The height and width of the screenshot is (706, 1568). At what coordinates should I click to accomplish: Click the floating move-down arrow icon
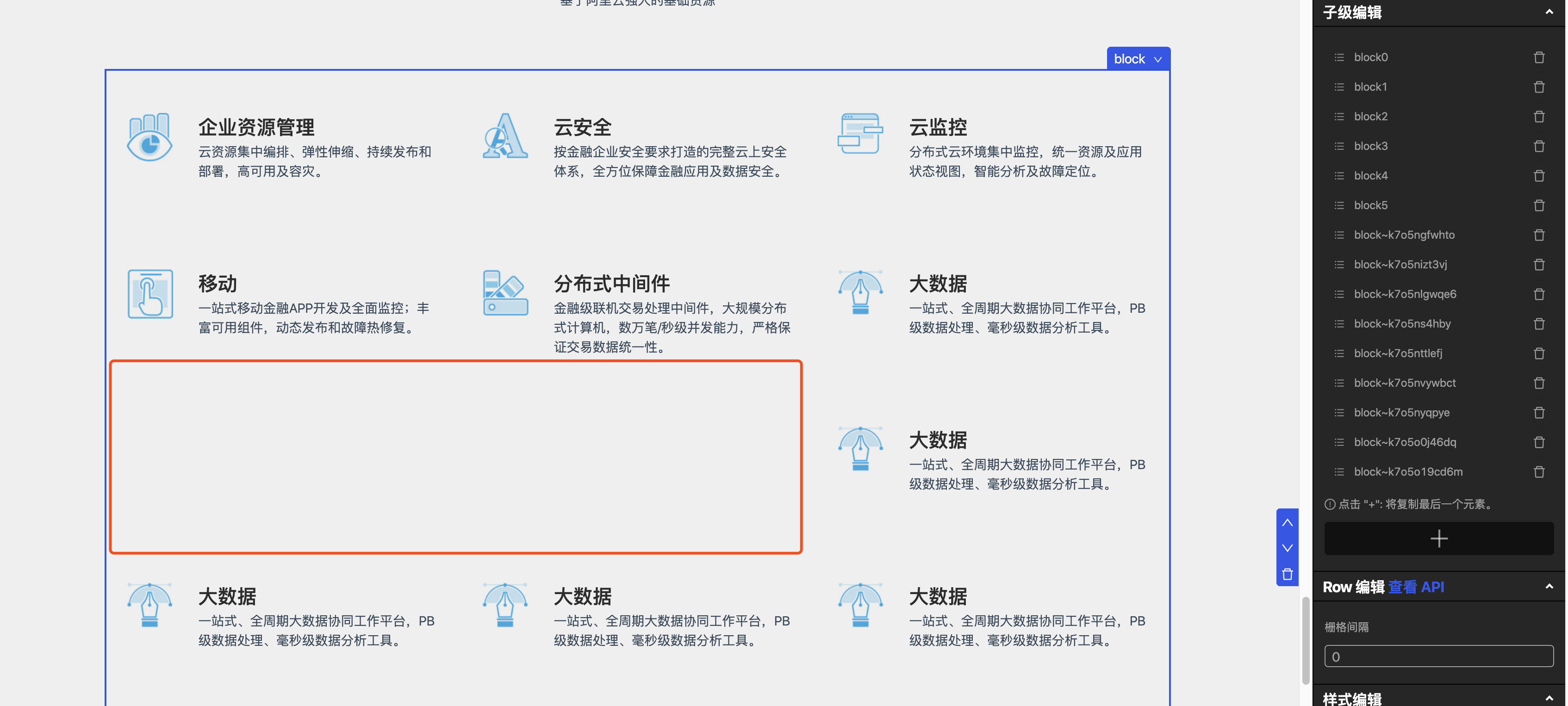1288,548
